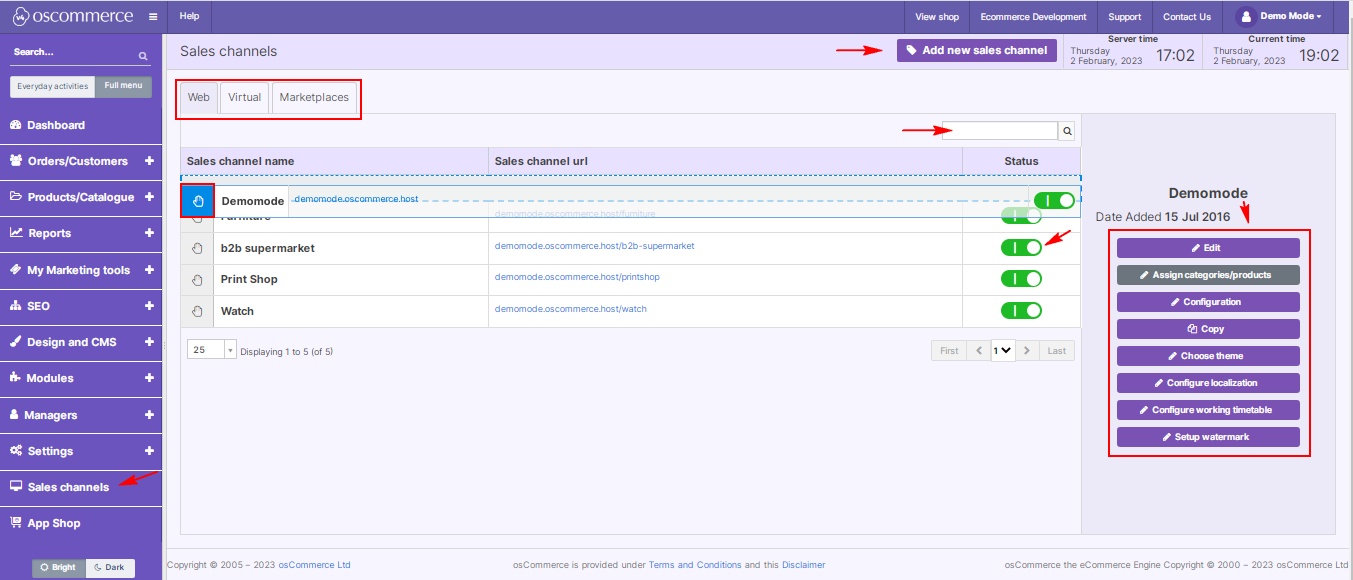Switch to the Virtual tab
Screen dimensions: 1353x580
244,98
